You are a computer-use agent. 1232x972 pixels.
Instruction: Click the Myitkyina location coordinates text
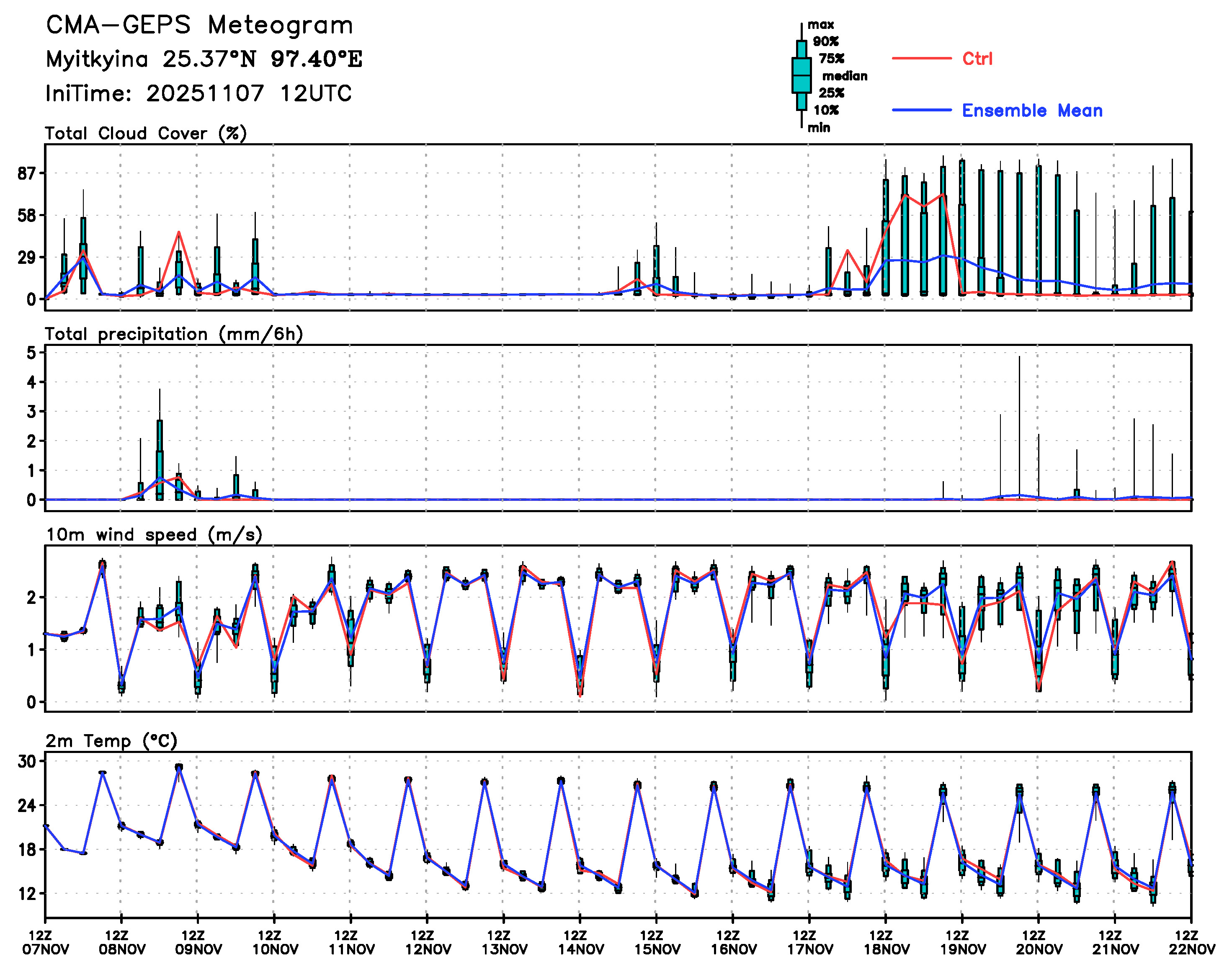click(x=204, y=59)
